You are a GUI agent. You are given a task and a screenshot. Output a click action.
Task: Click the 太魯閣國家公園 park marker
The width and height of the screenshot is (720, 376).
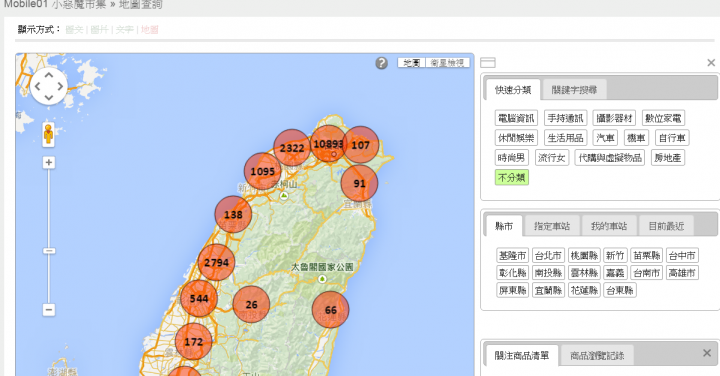[322, 279]
